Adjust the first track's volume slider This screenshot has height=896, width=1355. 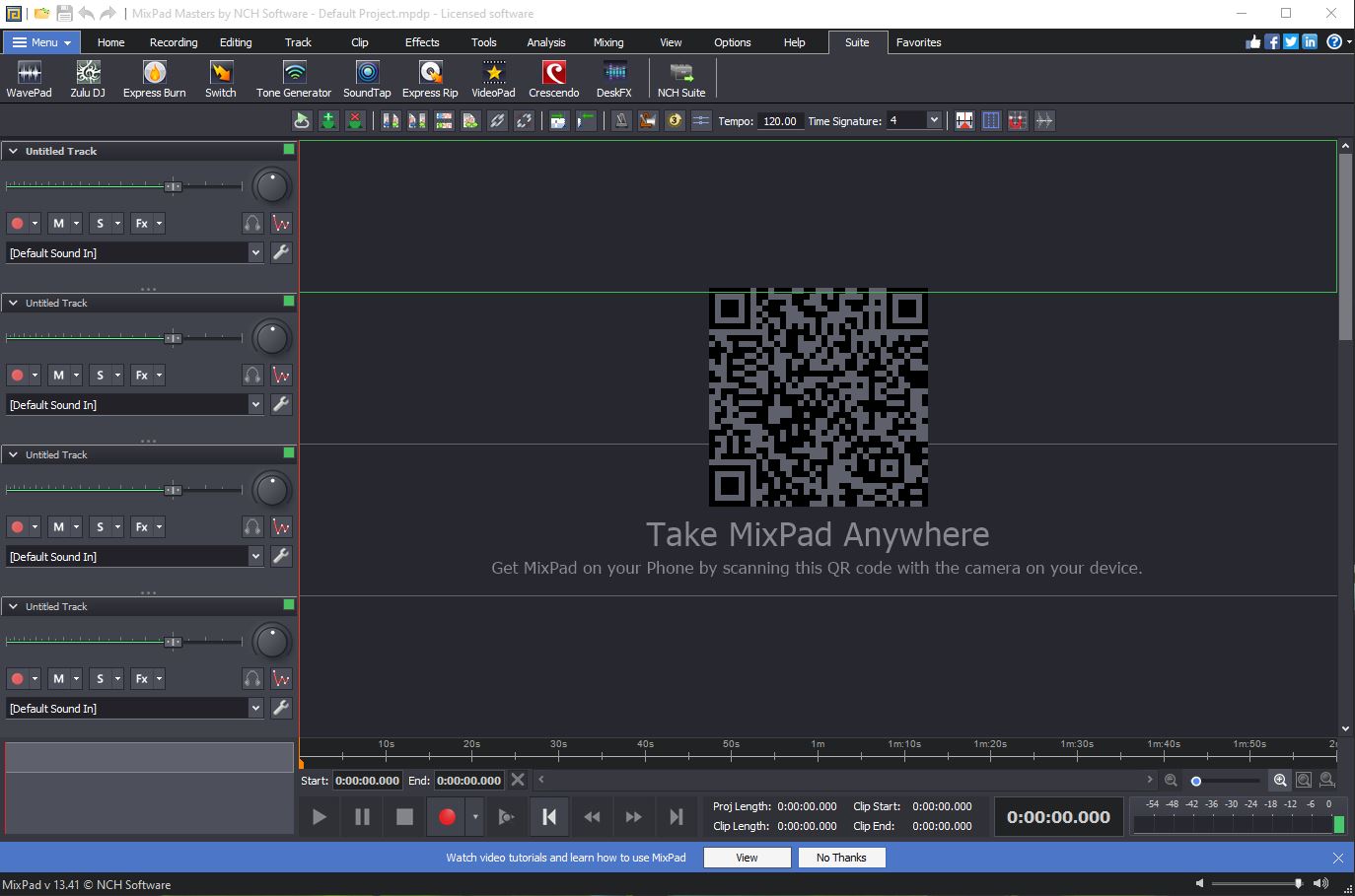pos(173,186)
